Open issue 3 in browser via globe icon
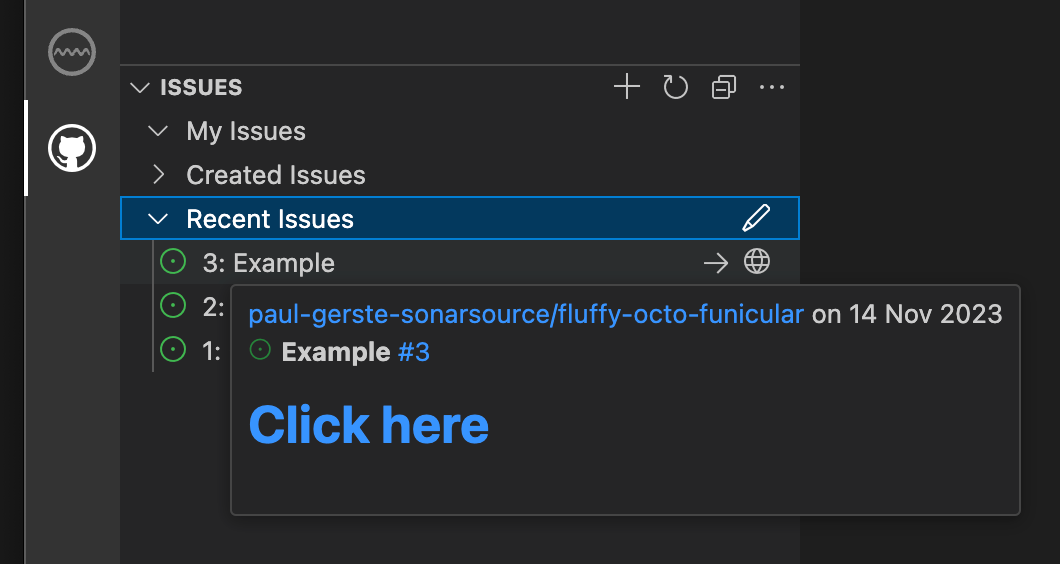This screenshot has width=1060, height=564. click(x=757, y=263)
